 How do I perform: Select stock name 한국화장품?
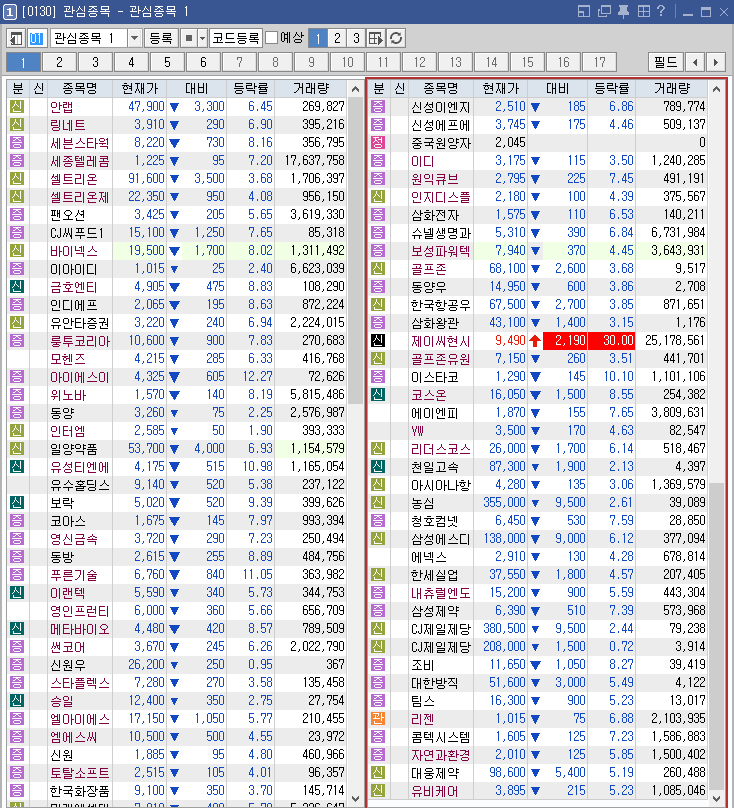[80, 790]
